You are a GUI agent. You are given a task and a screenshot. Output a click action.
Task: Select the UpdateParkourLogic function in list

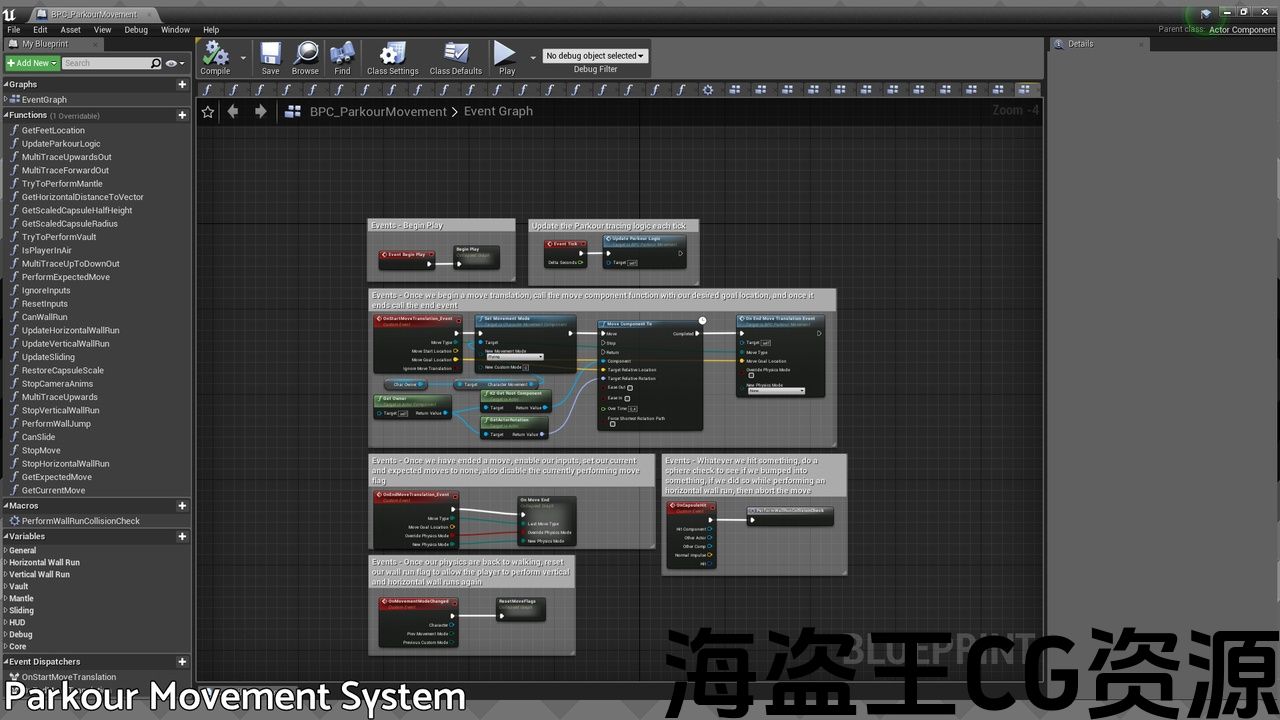point(61,144)
